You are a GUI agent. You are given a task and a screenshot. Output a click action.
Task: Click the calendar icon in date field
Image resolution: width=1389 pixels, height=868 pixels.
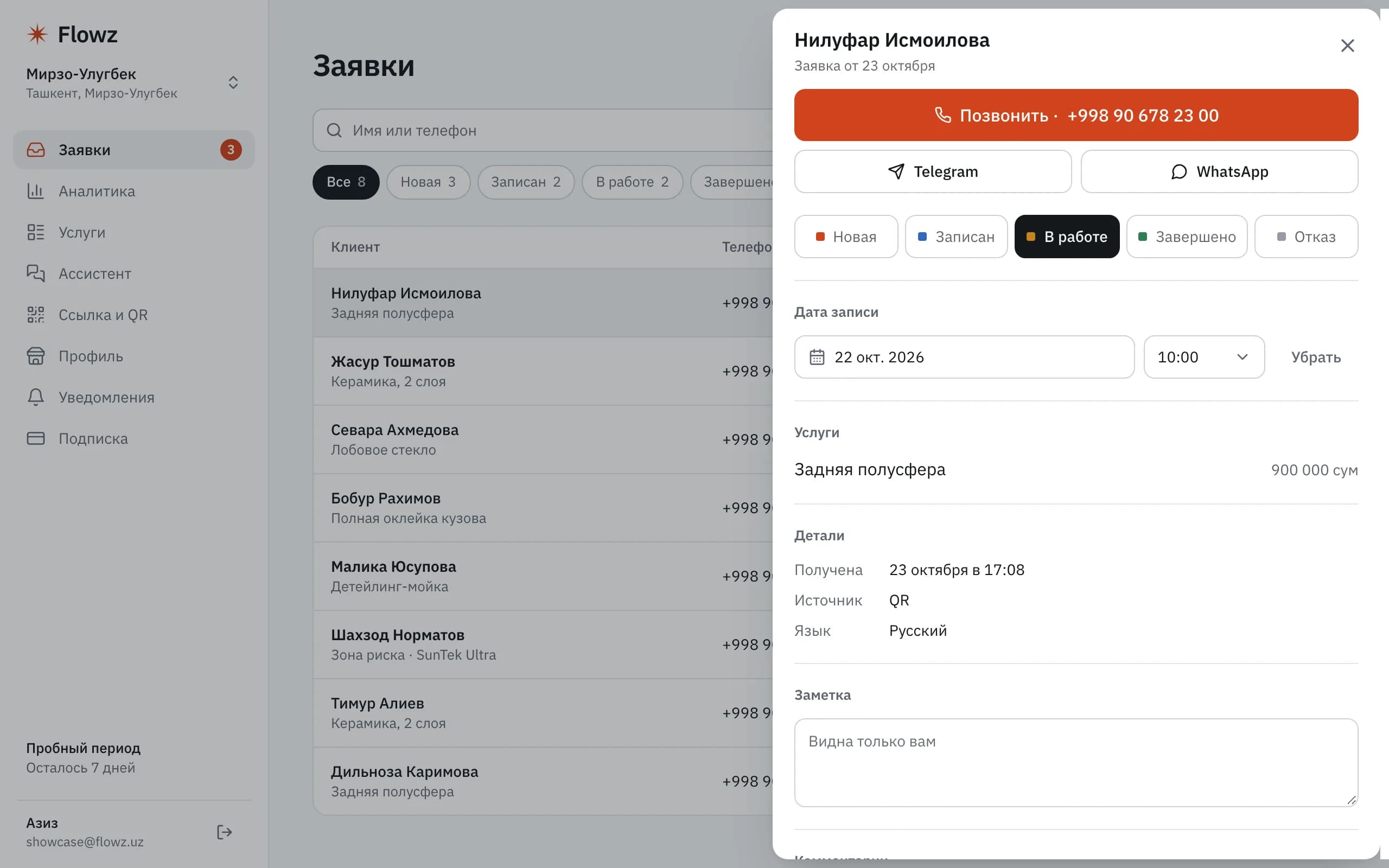(817, 357)
